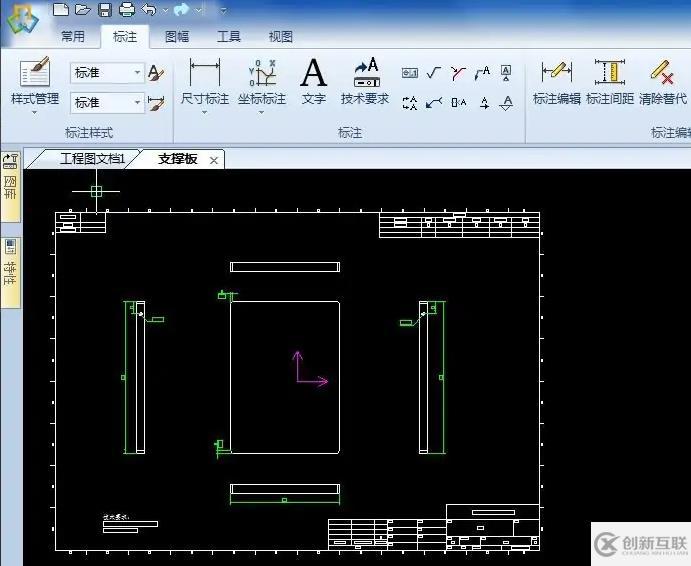Select the A-with-arrow direction symbol icon
691x566 pixels.
(484, 103)
